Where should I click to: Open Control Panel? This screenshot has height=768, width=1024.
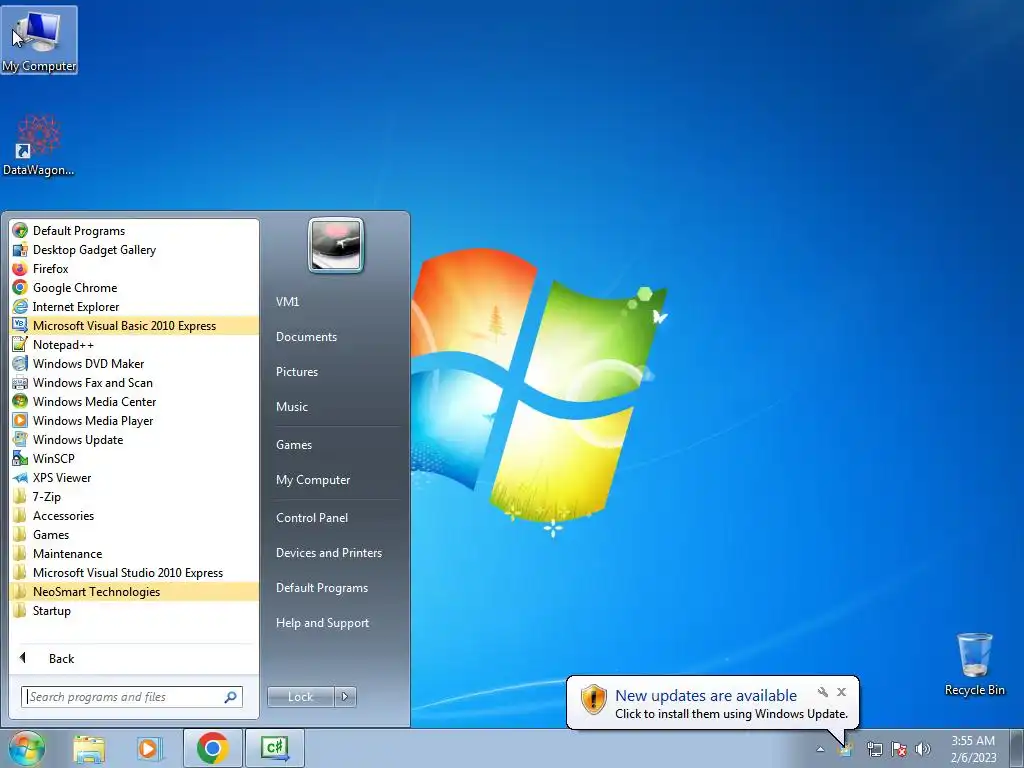tap(312, 518)
